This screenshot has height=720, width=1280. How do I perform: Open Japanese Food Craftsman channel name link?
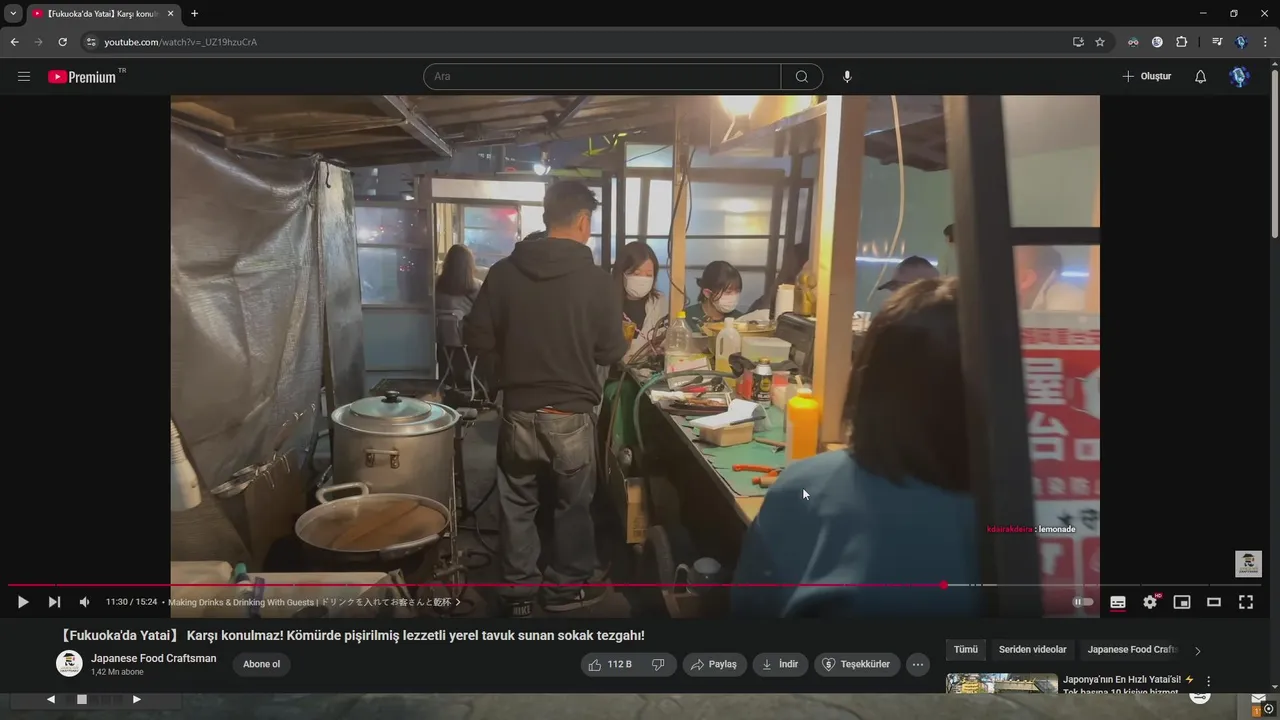click(153, 658)
